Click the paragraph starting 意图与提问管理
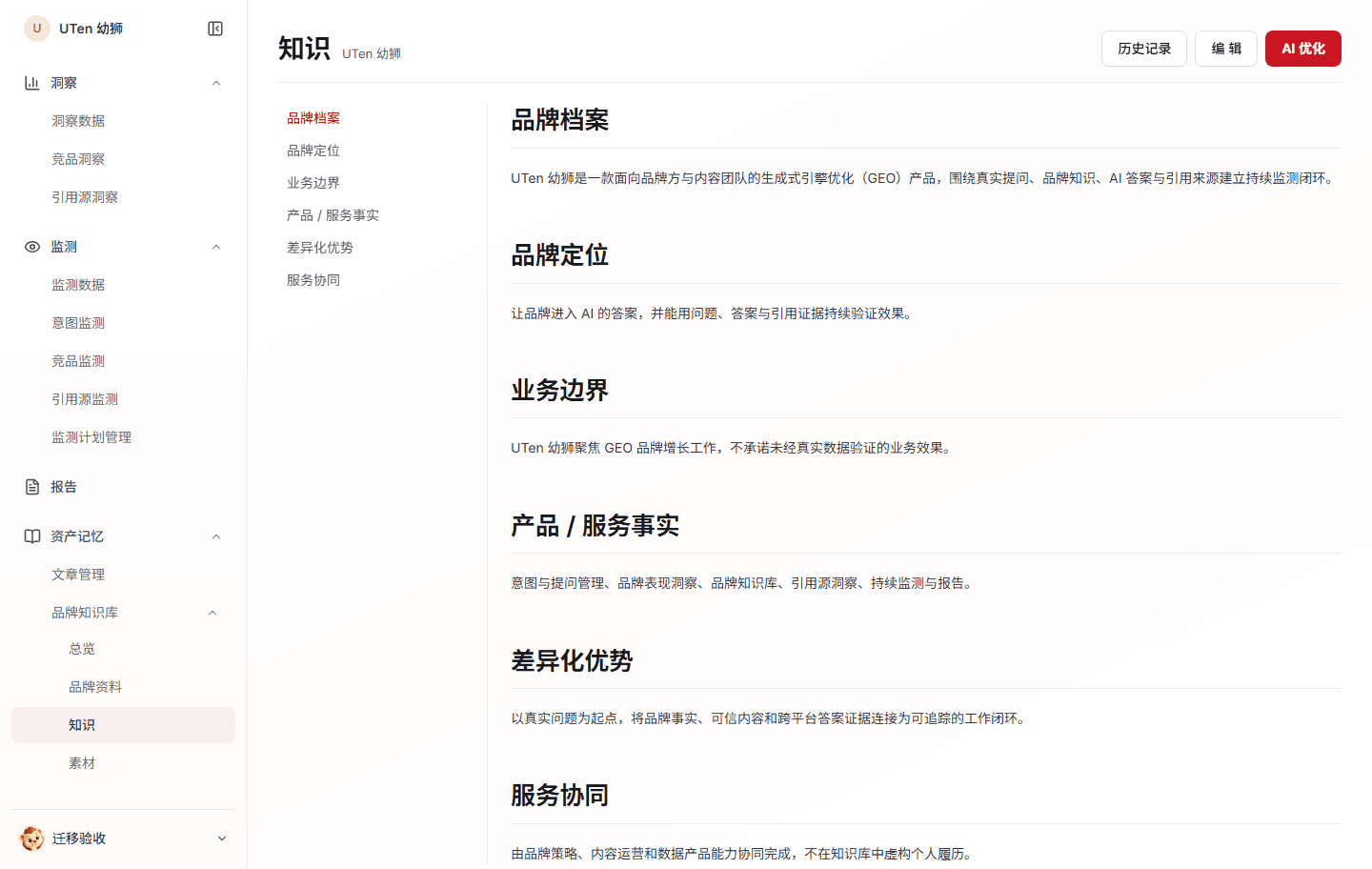Image resolution: width=1372 pixels, height=869 pixels. [744, 583]
